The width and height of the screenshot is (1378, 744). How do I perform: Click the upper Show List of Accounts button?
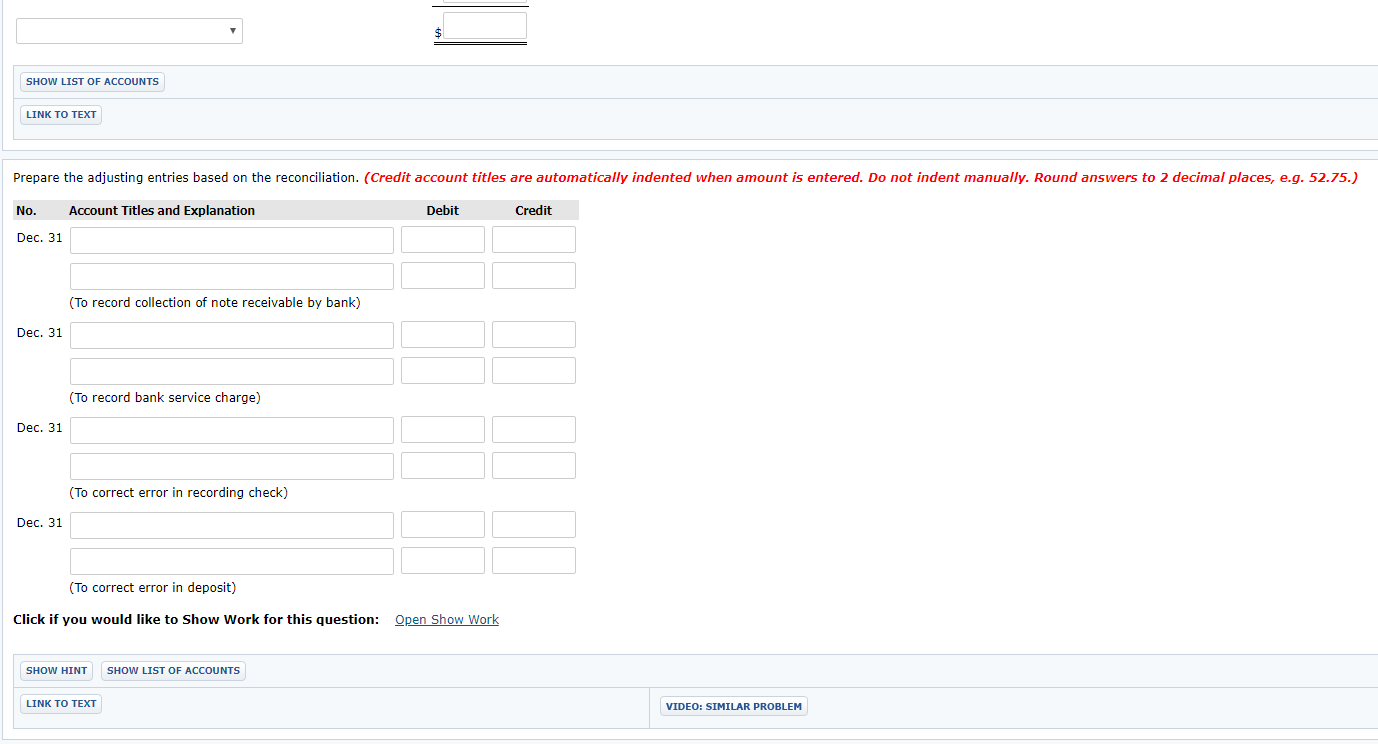point(92,82)
